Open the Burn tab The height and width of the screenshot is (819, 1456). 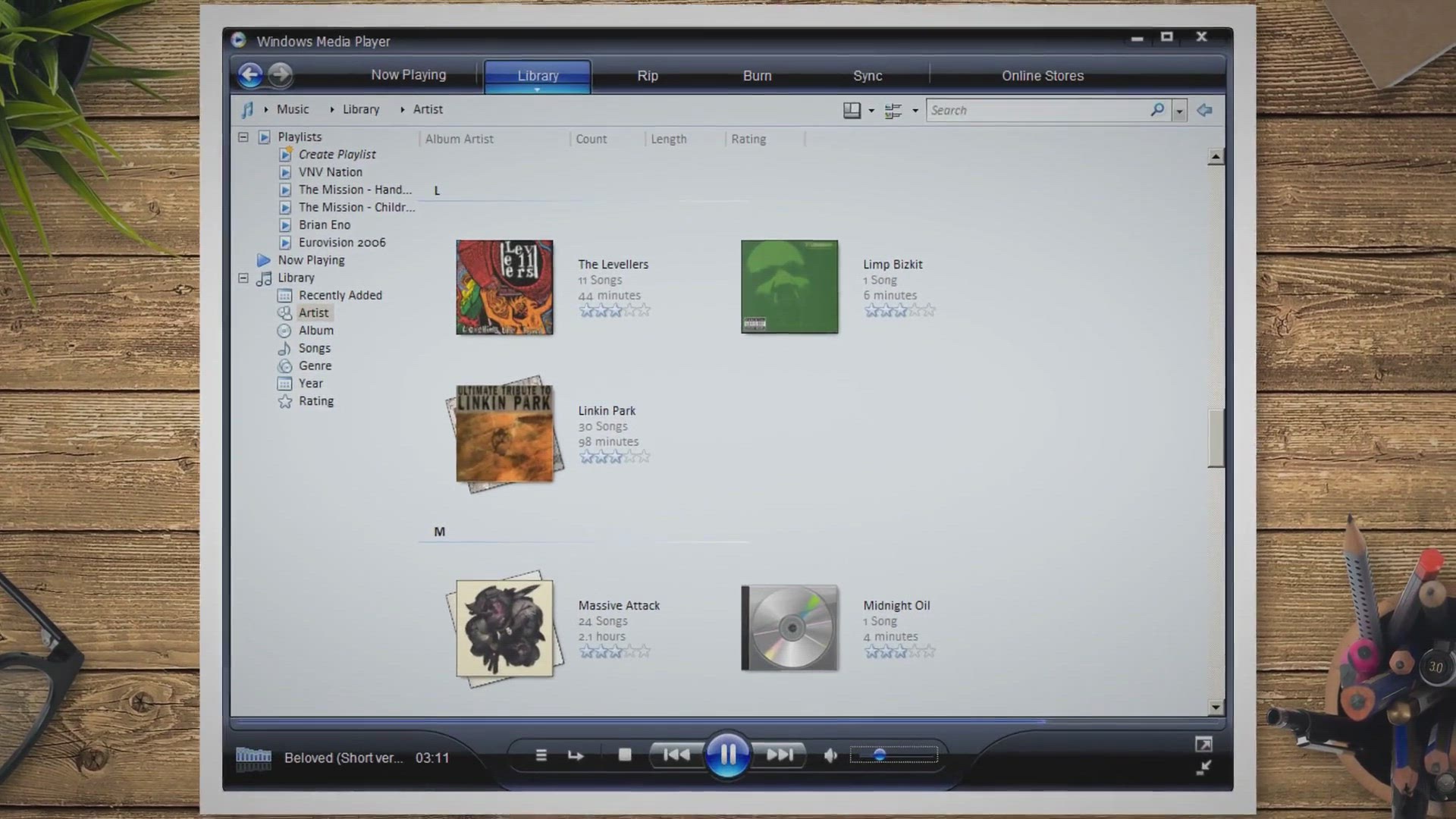coord(757,76)
